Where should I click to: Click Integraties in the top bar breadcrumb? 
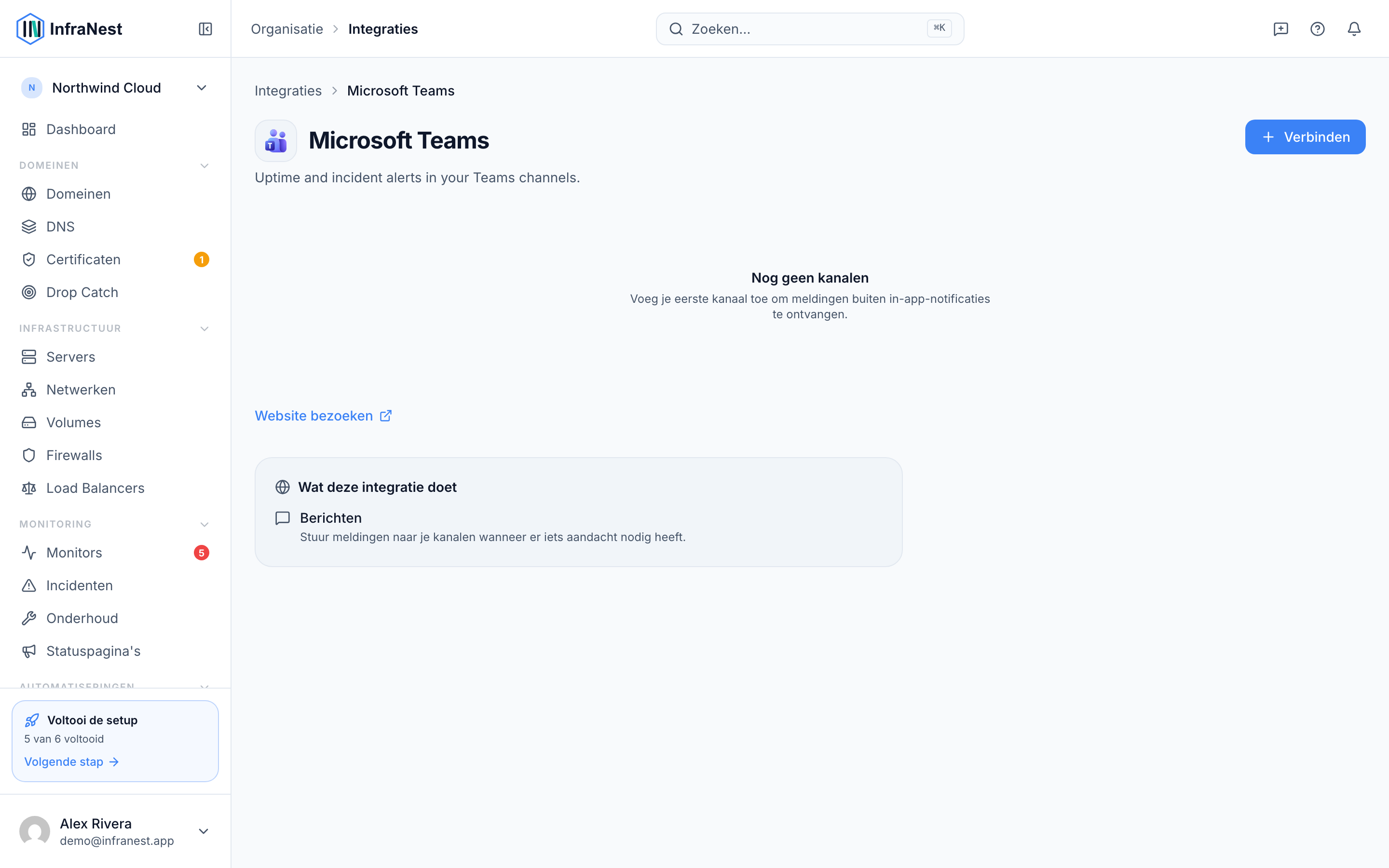point(383,29)
